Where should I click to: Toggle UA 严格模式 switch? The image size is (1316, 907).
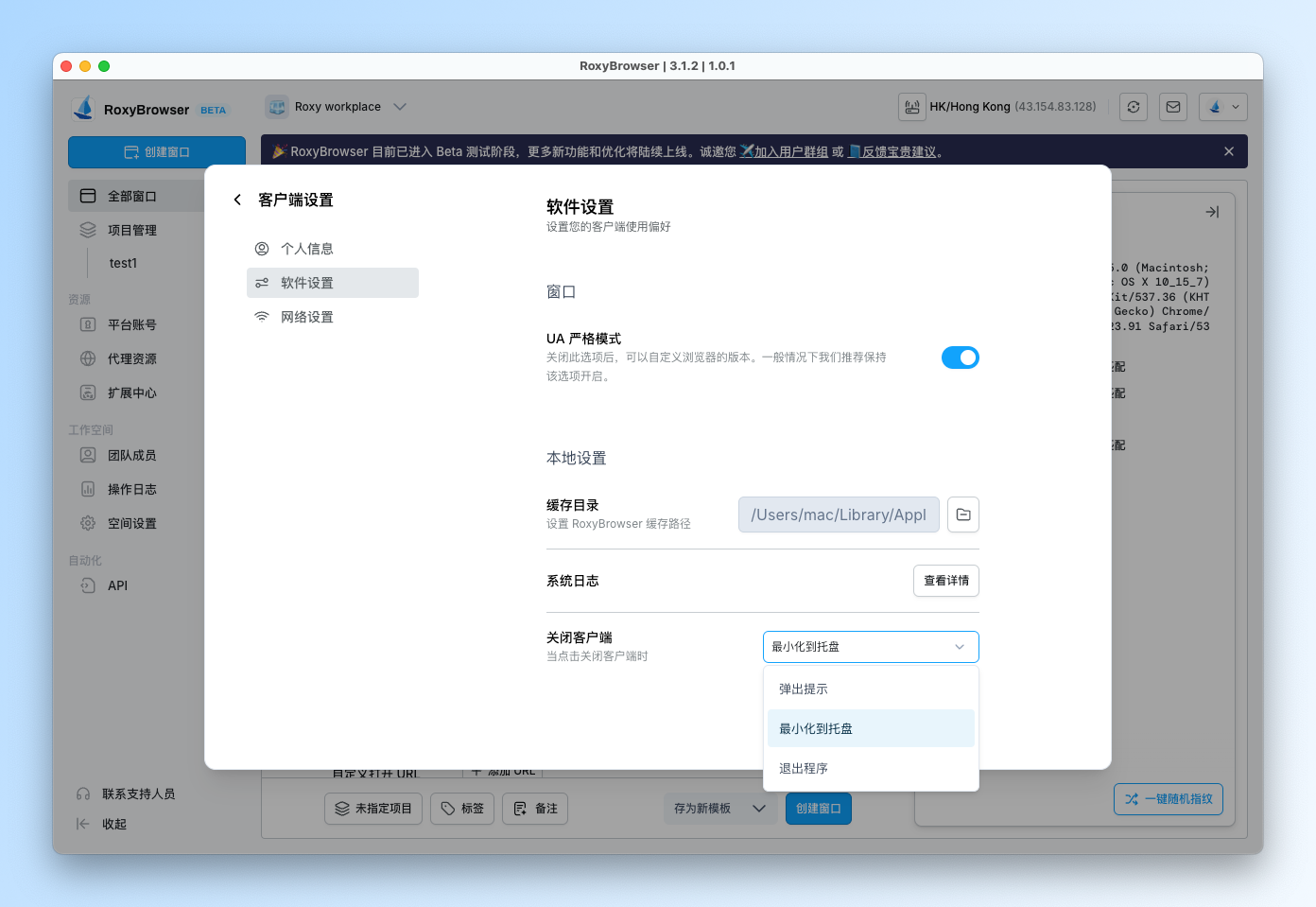(x=960, y=358)
